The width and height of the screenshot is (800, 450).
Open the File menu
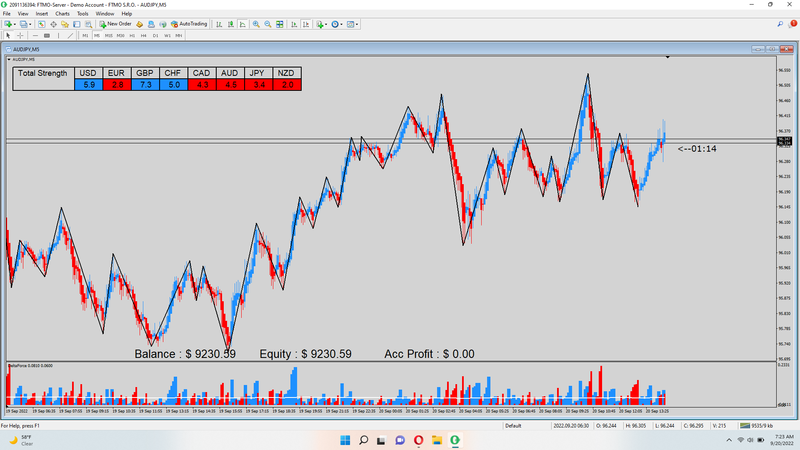pyautogui.click(x=7, y=14)
